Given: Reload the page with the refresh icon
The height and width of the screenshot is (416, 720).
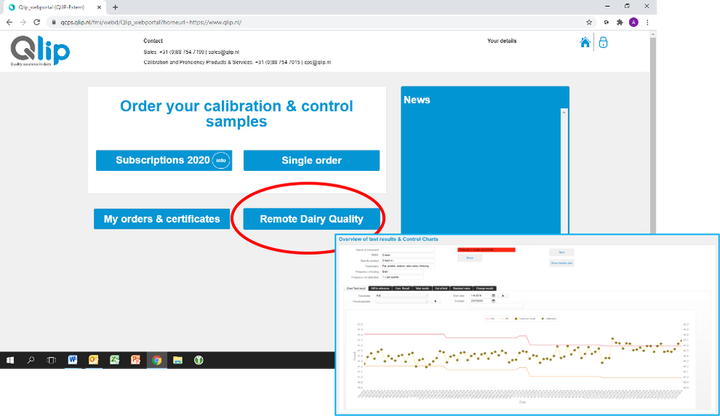Looking at the screenshot, I should click(x=37, y=22).
